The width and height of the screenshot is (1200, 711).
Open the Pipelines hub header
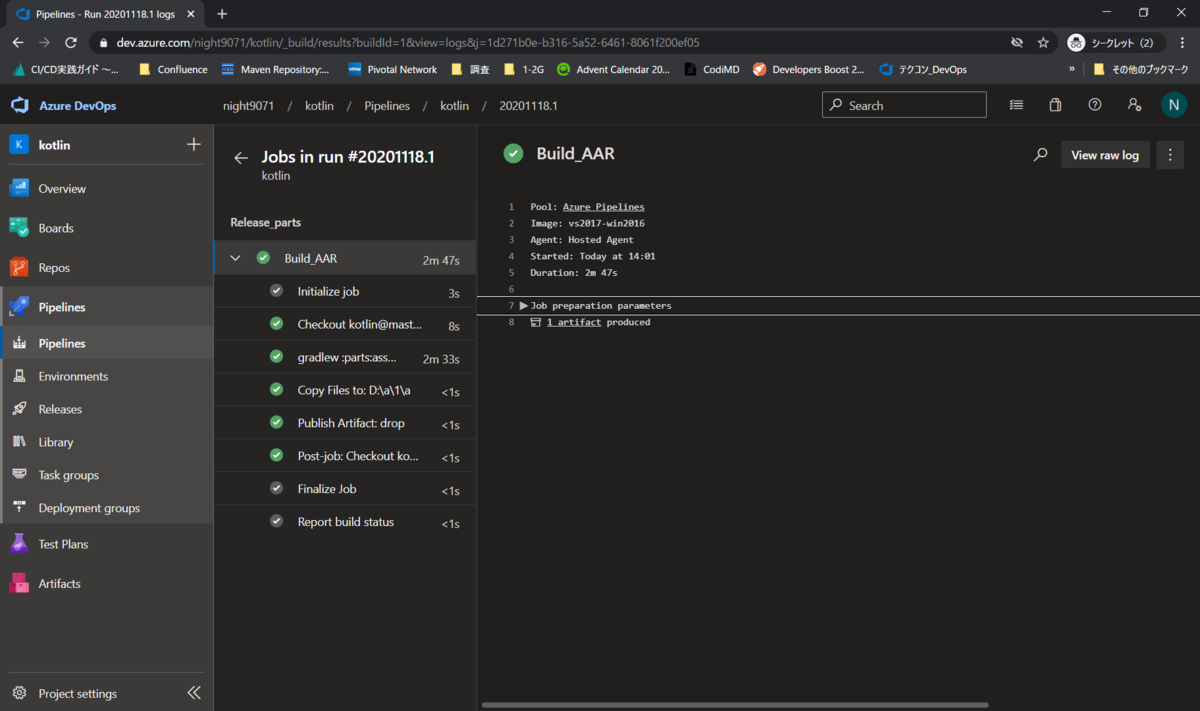(x=107, y=307)
